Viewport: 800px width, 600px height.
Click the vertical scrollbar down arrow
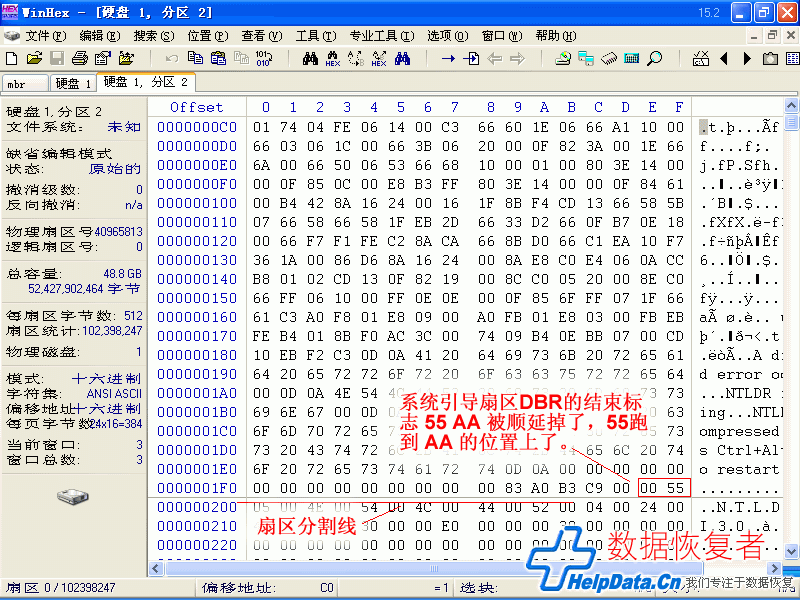click(791, 552)
